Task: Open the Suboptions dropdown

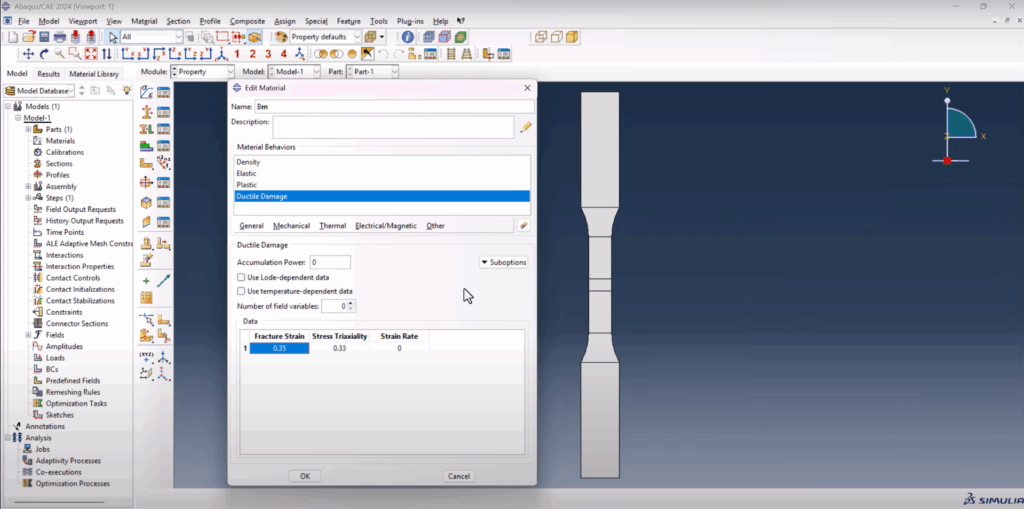Action: (504, 262)
